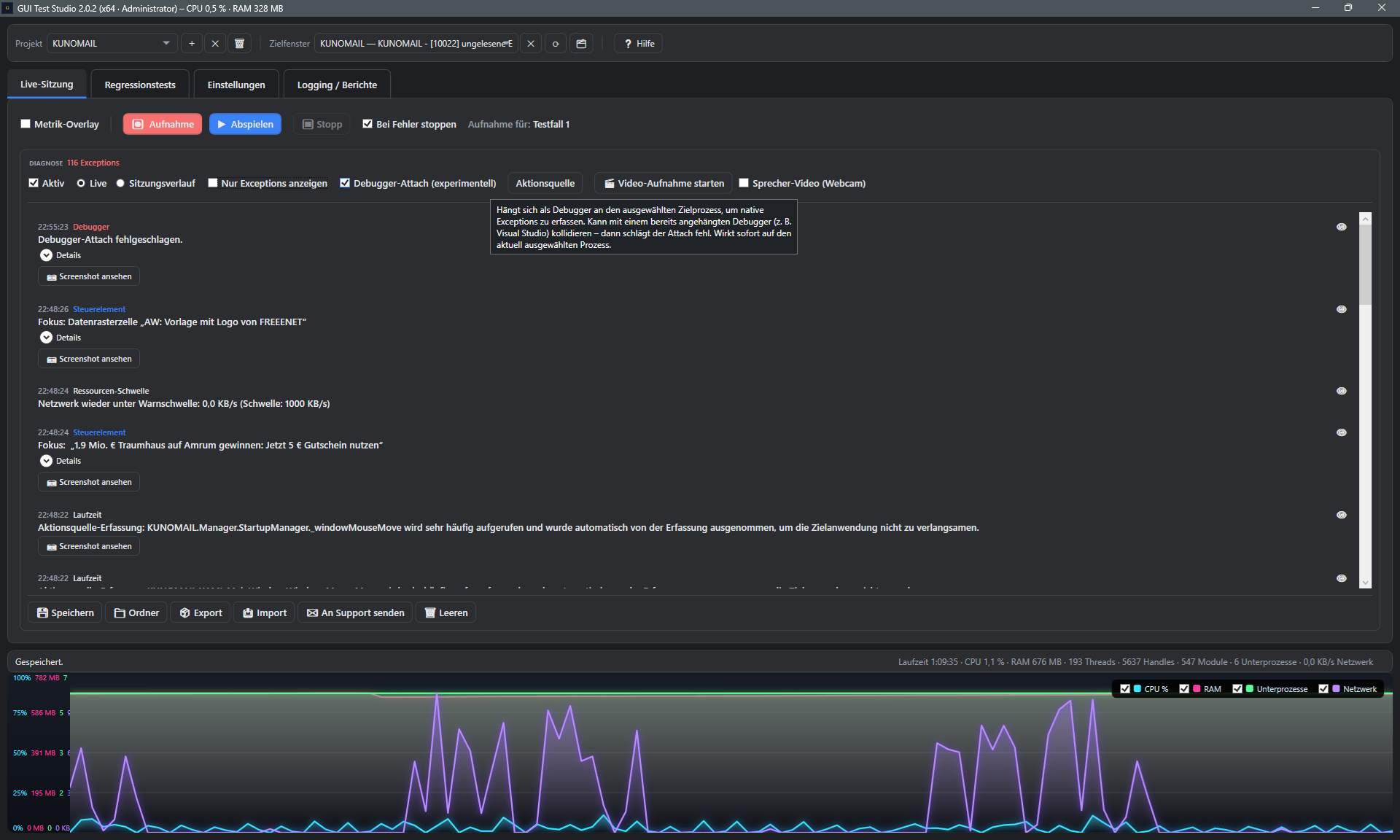Switch to Regressionstests tab
Screen dimensions: 1400x840
click(140, 85)
